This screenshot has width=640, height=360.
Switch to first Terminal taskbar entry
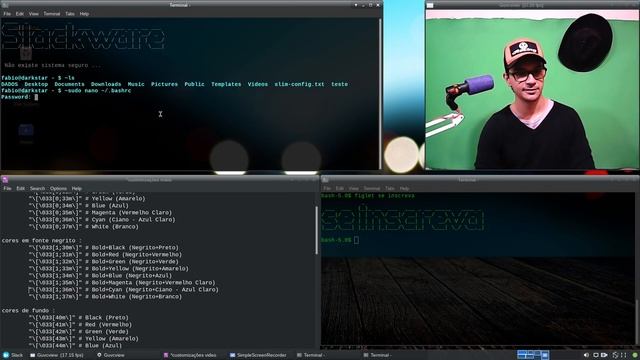coord(310,356)
